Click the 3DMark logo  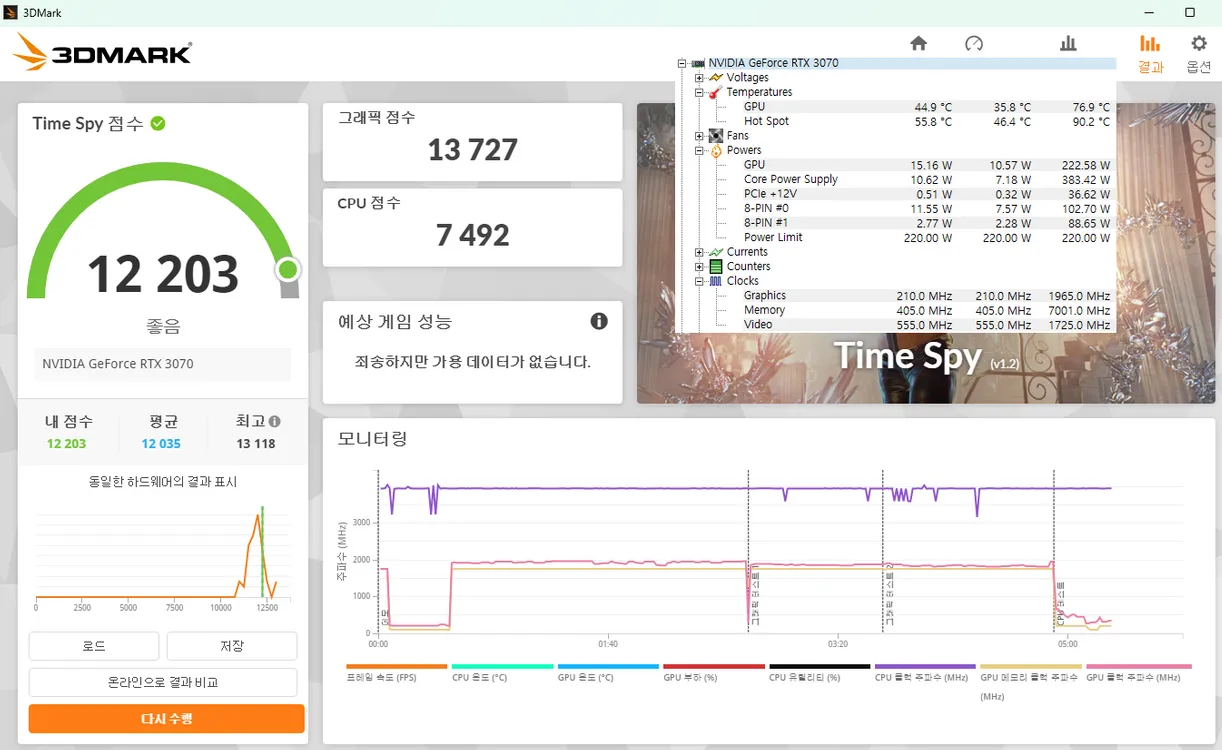102,53
